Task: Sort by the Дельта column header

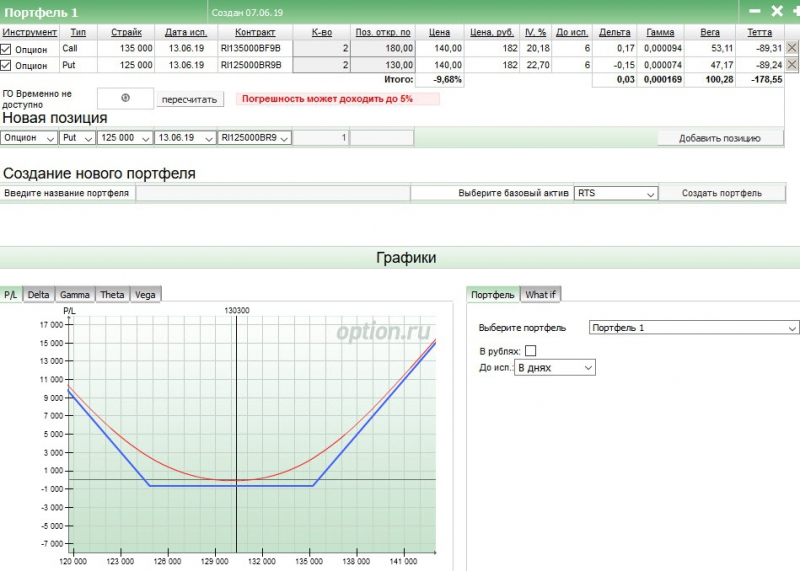Action: click(x=614, y=32)
